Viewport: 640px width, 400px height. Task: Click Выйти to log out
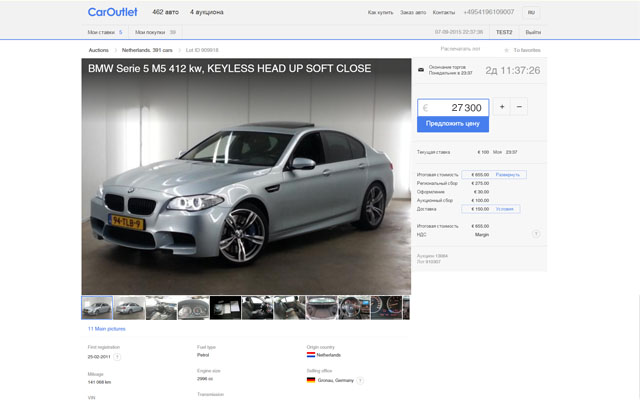533,32
